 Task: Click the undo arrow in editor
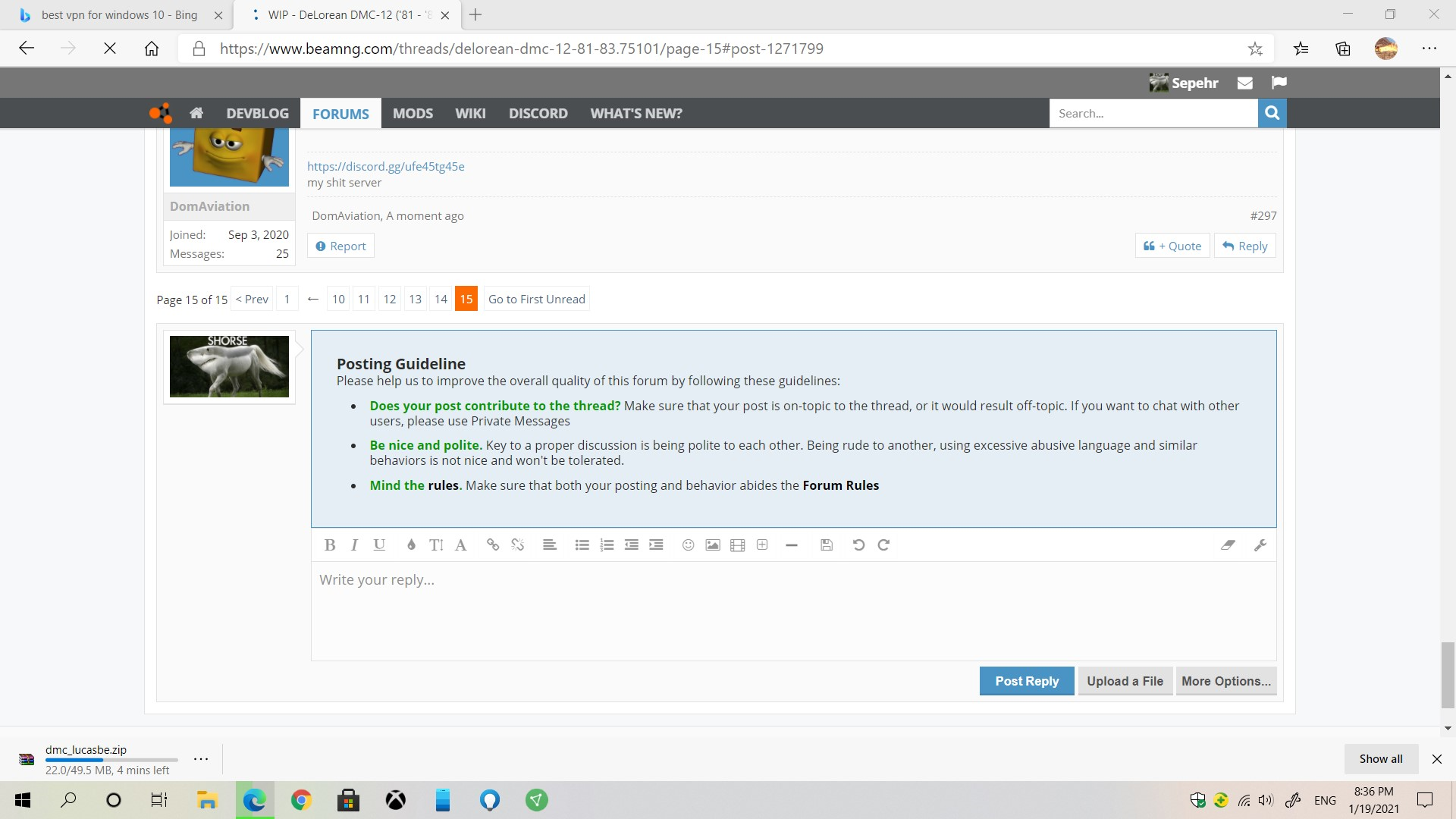tap(858, 544)
